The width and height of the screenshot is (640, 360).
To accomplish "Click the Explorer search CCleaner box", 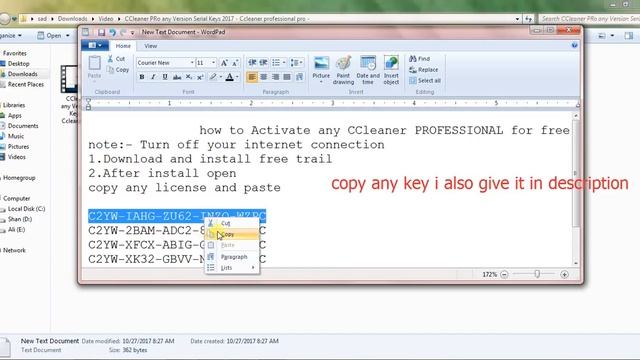I will point(590,19).
